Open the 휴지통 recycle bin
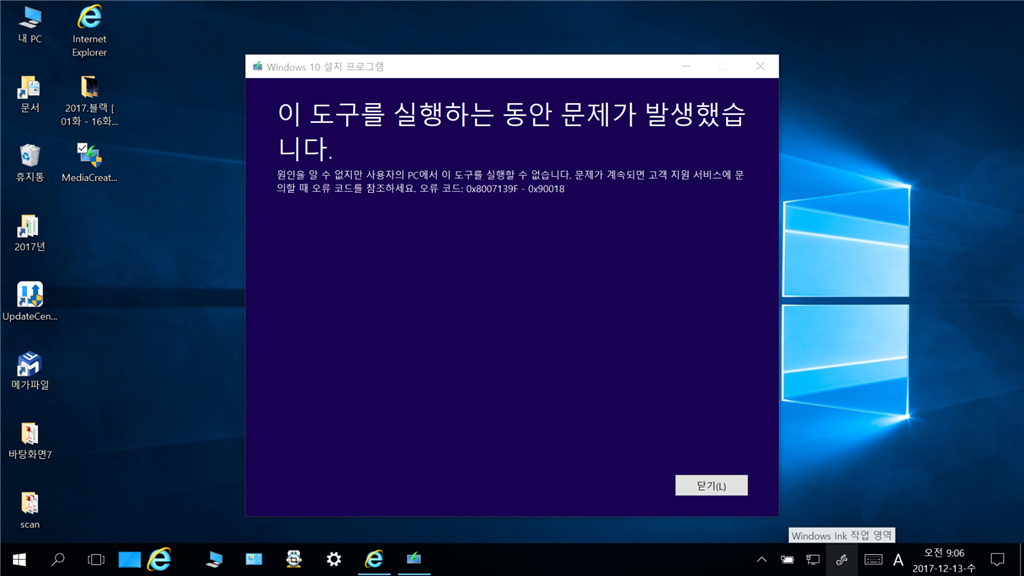 pos(29,163)
